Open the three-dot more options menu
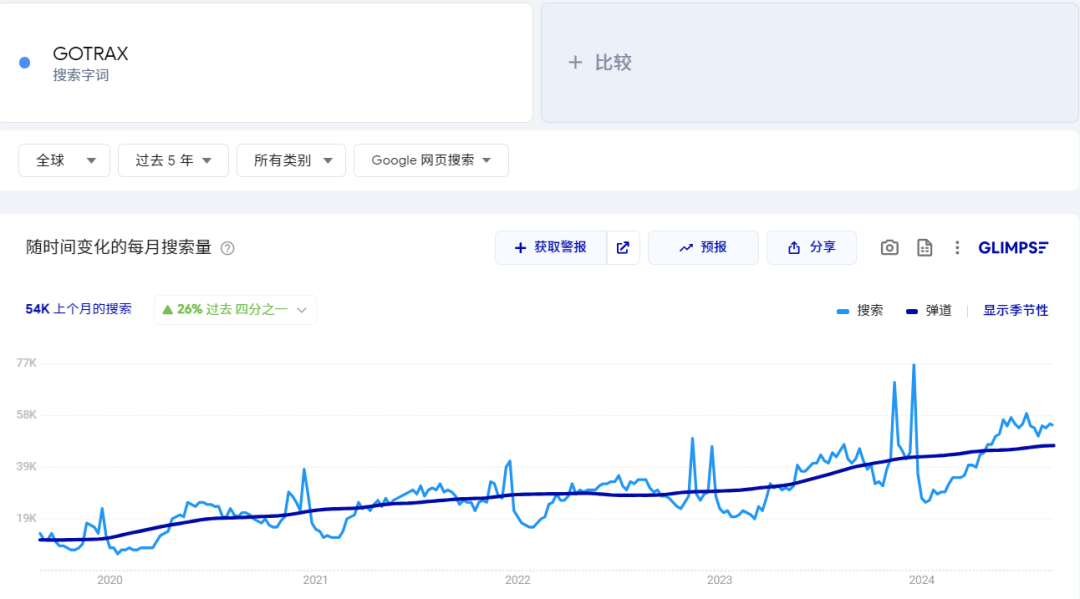This screenshot has width=1080, height=599. pyautogui.click(x=957, y=247)
